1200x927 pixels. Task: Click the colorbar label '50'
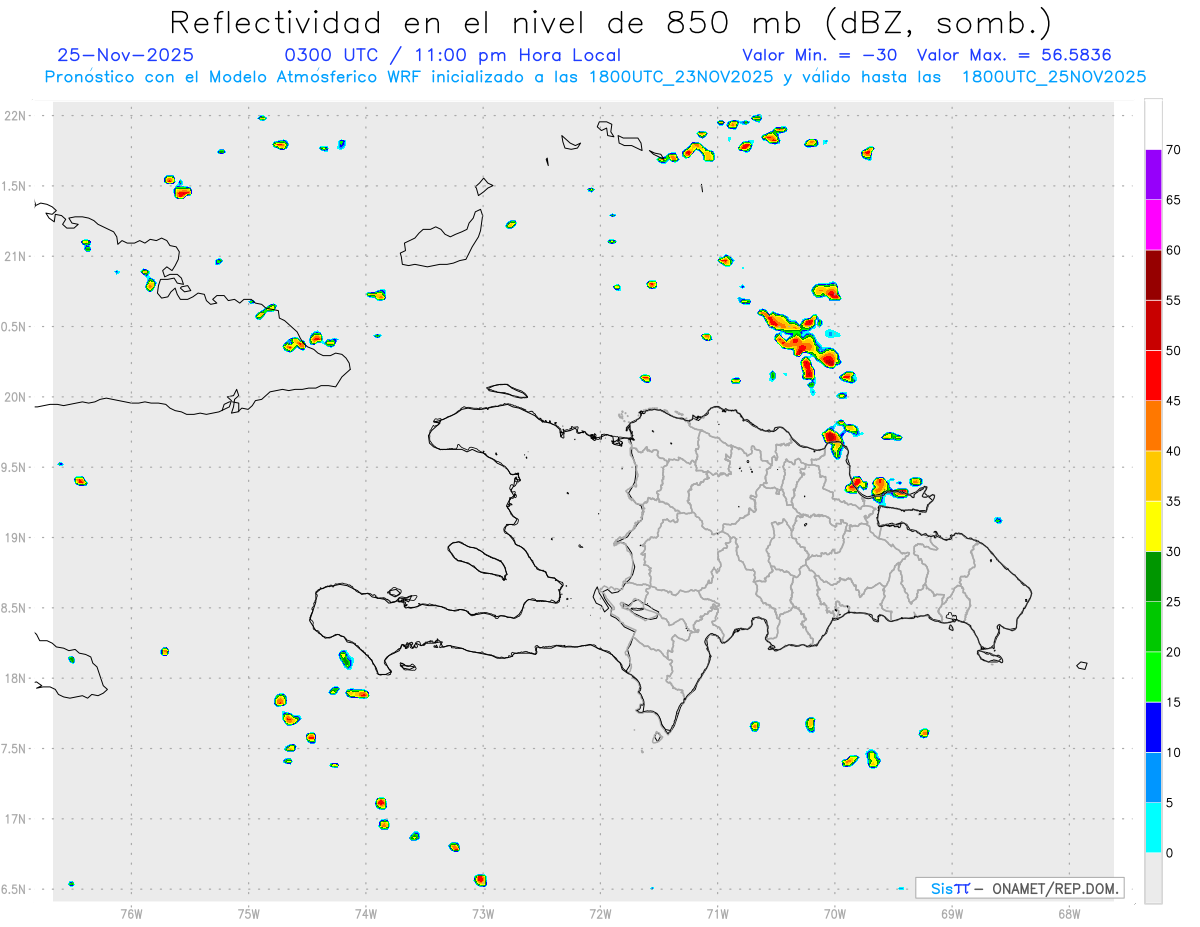click(1173, 351)
